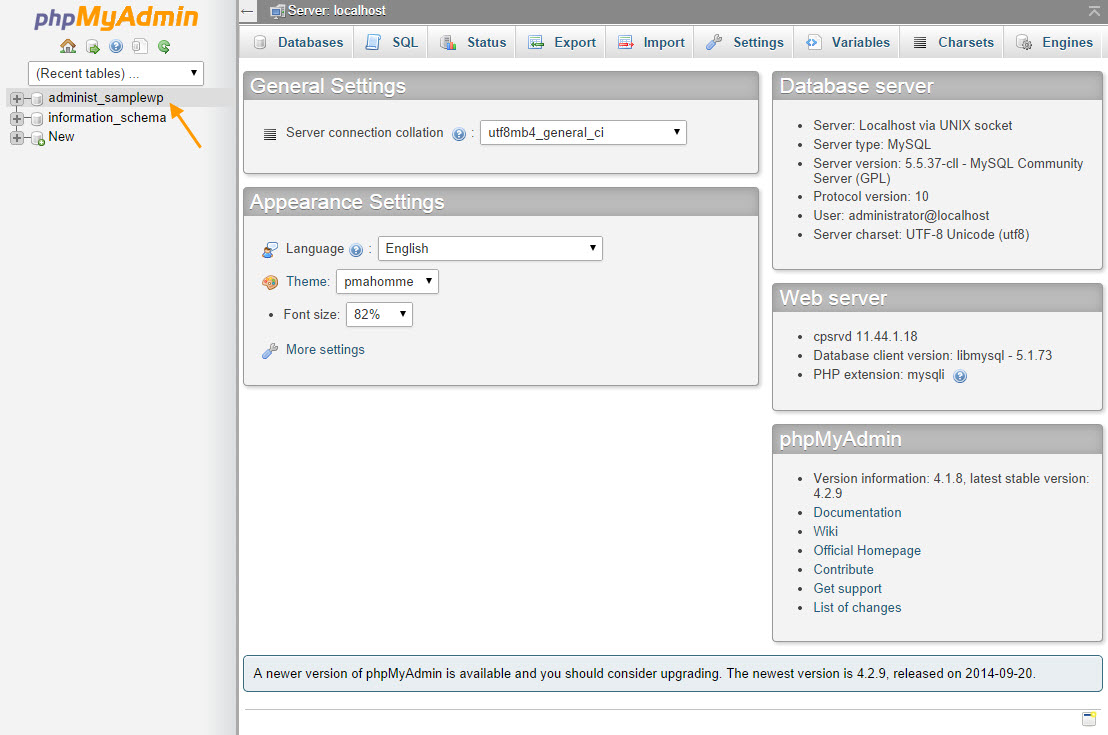Click the More settings link
Viewport: 1108px width, 735px height.
tap(325, 350)
